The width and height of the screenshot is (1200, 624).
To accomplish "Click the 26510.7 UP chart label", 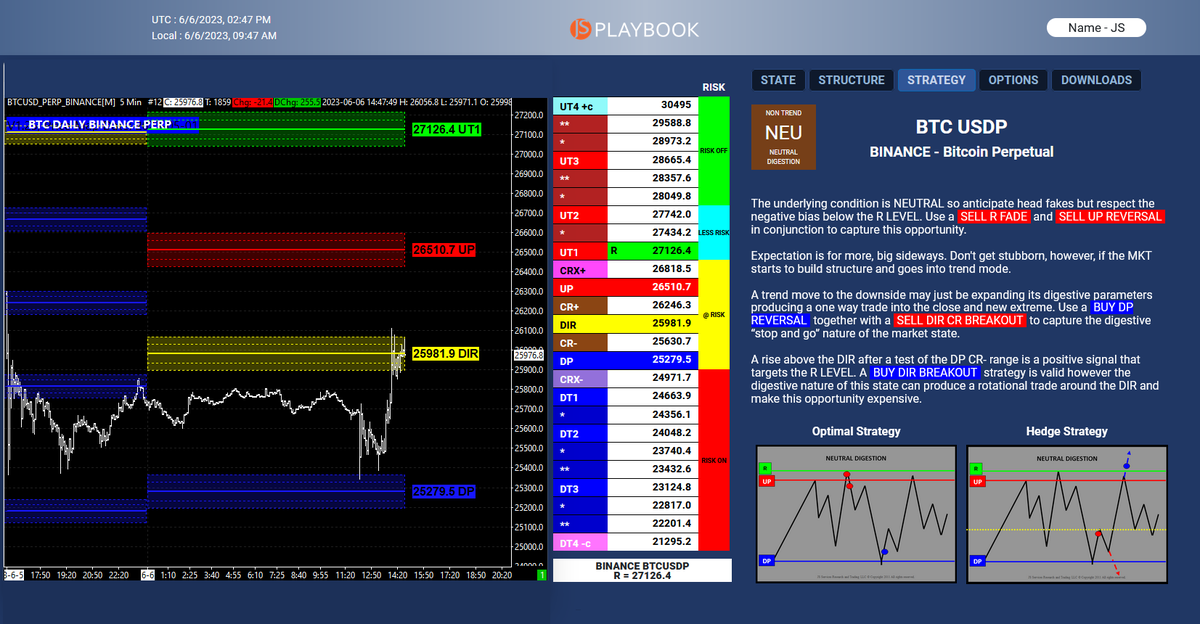I will [444, 249].
